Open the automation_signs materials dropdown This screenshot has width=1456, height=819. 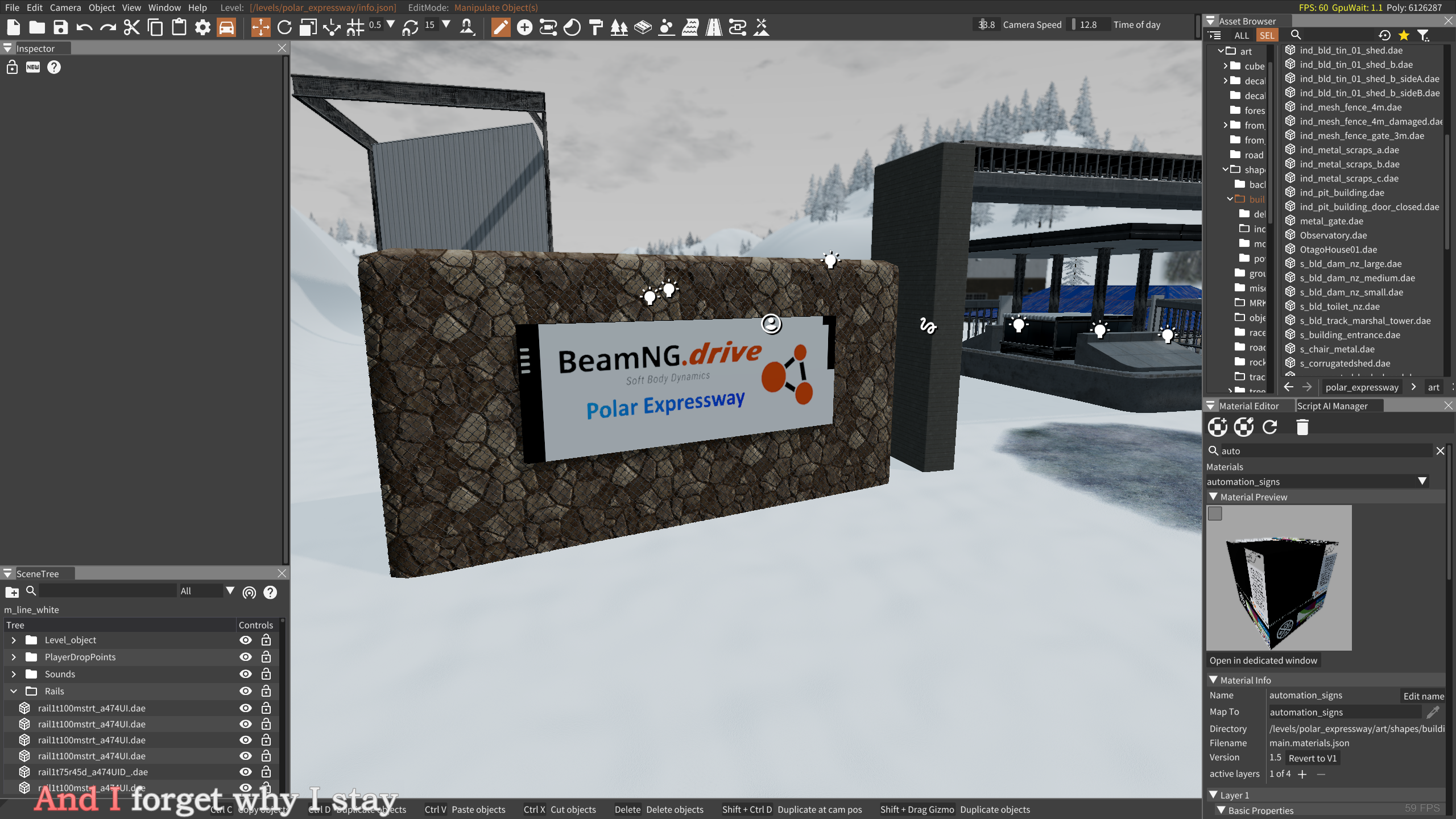[x=1422, y=481]
